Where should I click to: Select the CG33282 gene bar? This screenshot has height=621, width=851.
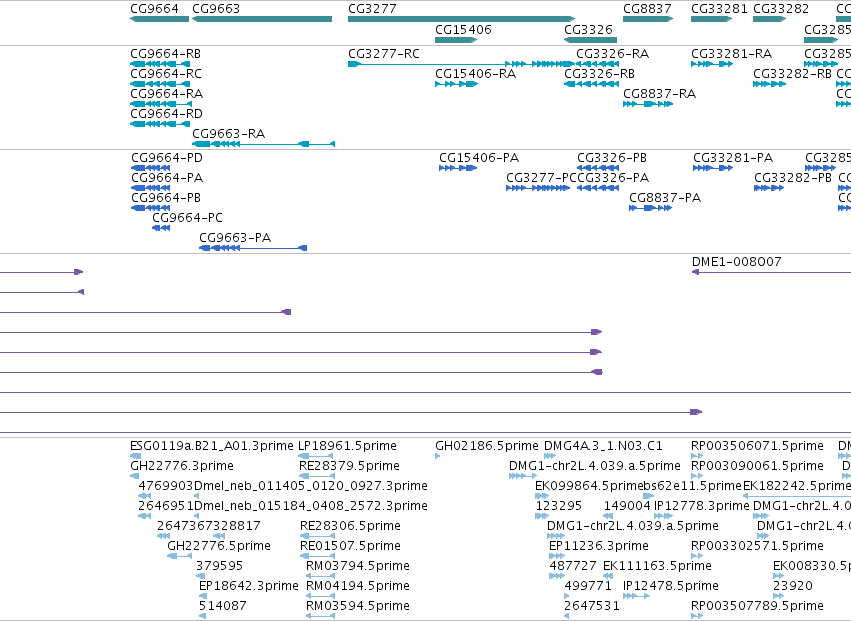pyautogui.click(x=770, y=19)
